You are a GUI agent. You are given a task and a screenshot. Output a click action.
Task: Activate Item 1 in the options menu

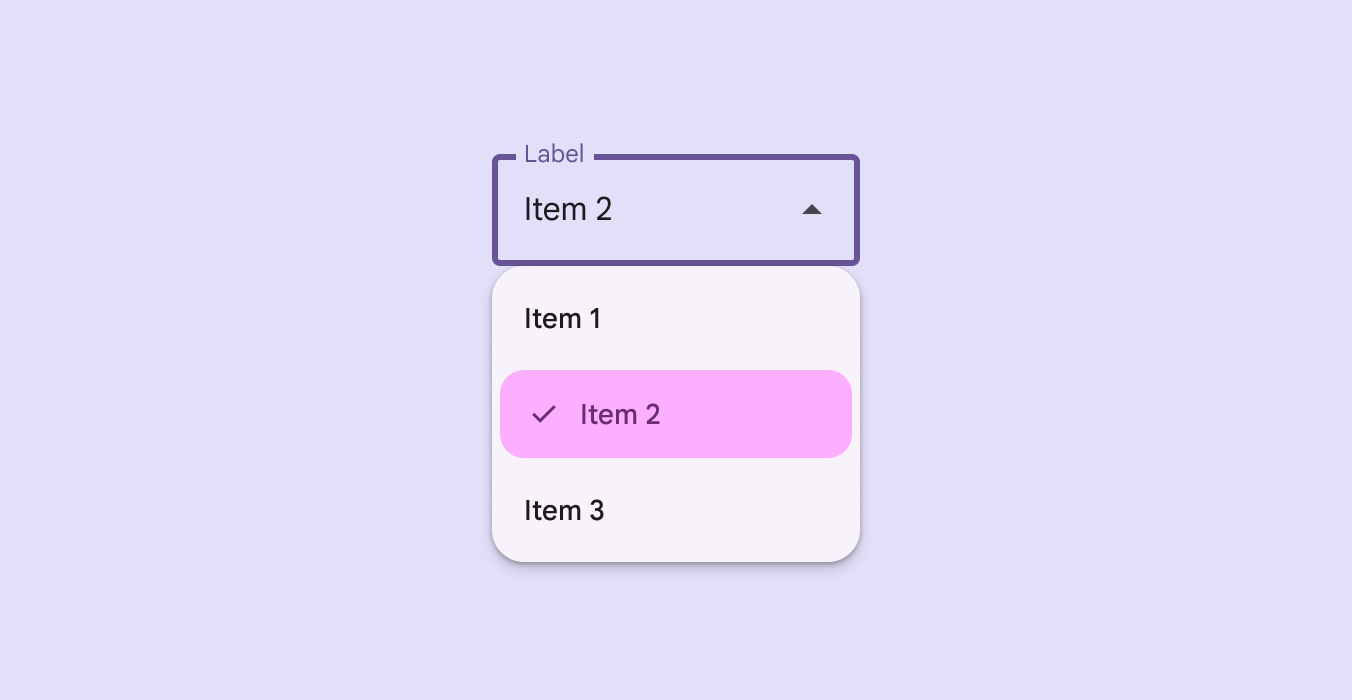[562, 318]
